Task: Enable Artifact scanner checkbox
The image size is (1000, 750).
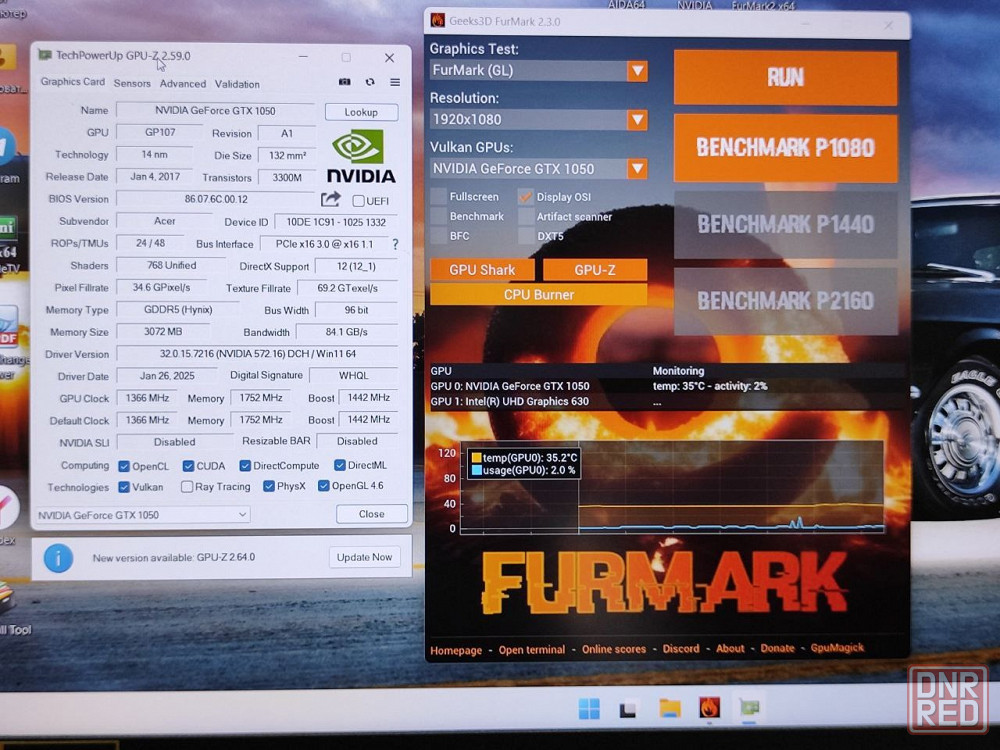Action: pyautogui.click(x=526, y=216)
